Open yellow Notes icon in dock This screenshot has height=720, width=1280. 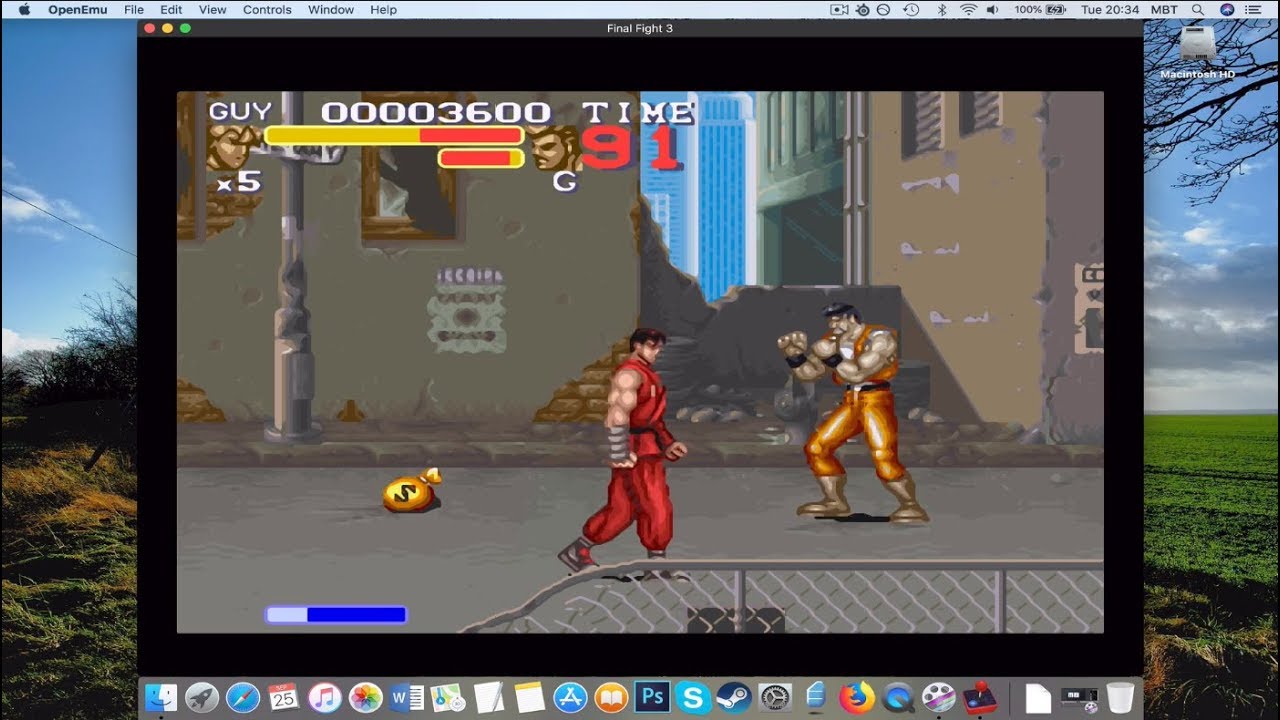coord(529,697)
